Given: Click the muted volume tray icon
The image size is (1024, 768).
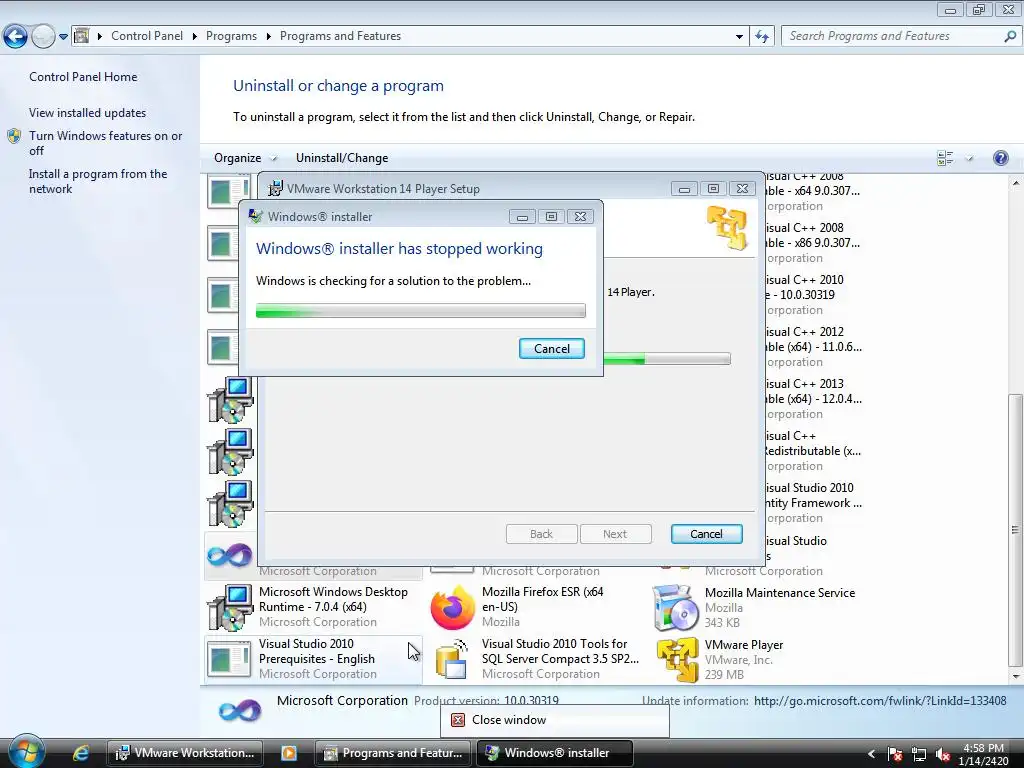Looking at the screenshot, I should click(942, 754).
